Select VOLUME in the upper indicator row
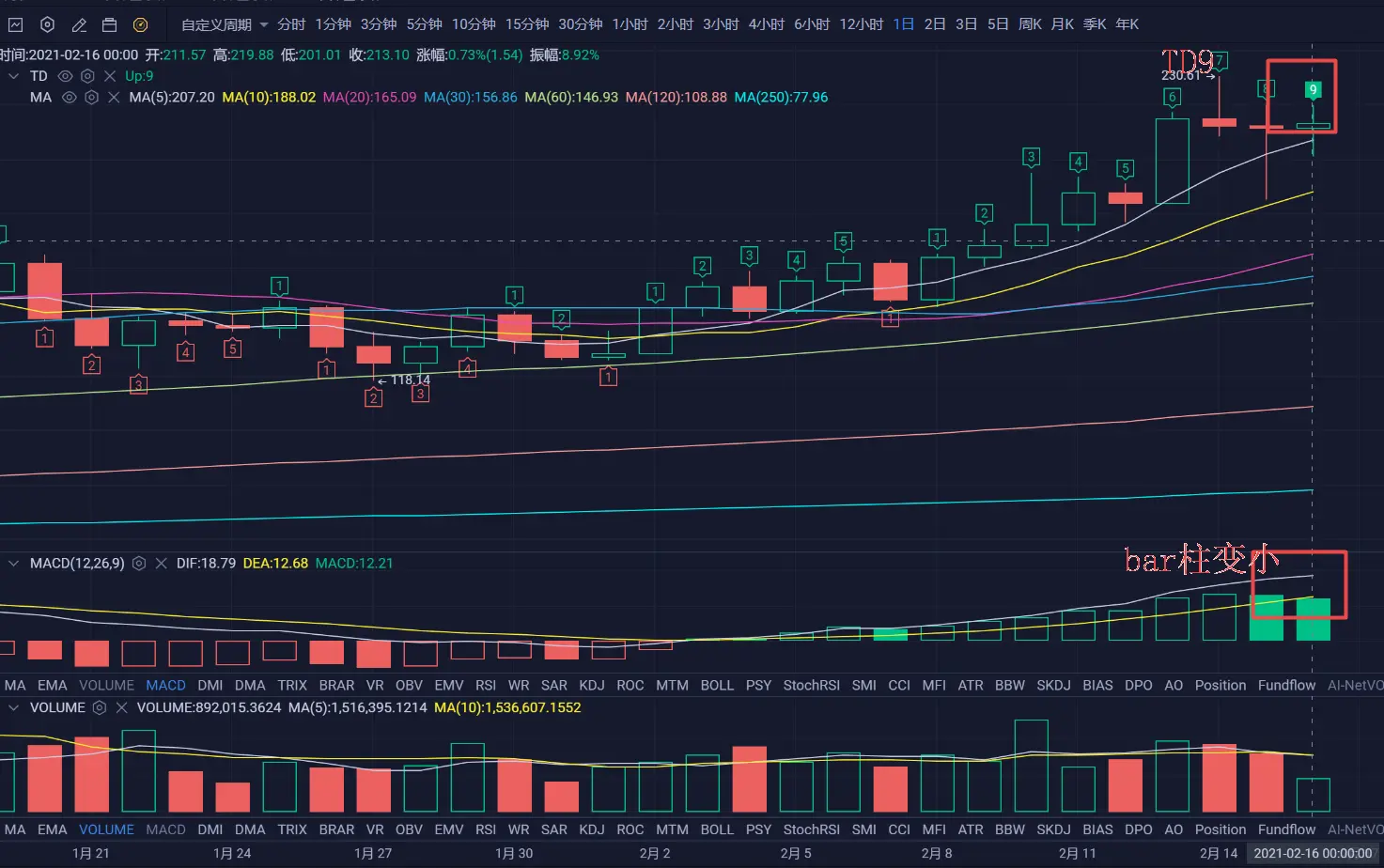The height and width of the screenshot is (868, 1384). point(106,686)
